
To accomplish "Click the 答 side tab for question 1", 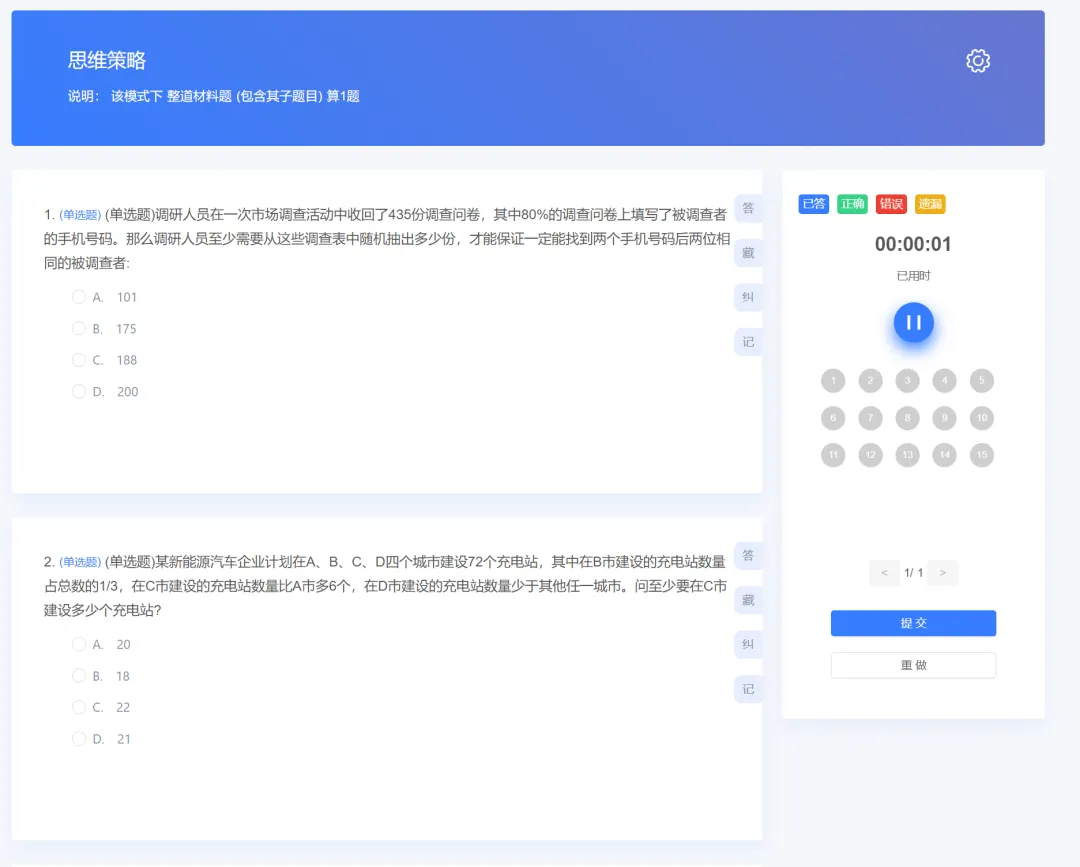I will [x=748, y=208].
